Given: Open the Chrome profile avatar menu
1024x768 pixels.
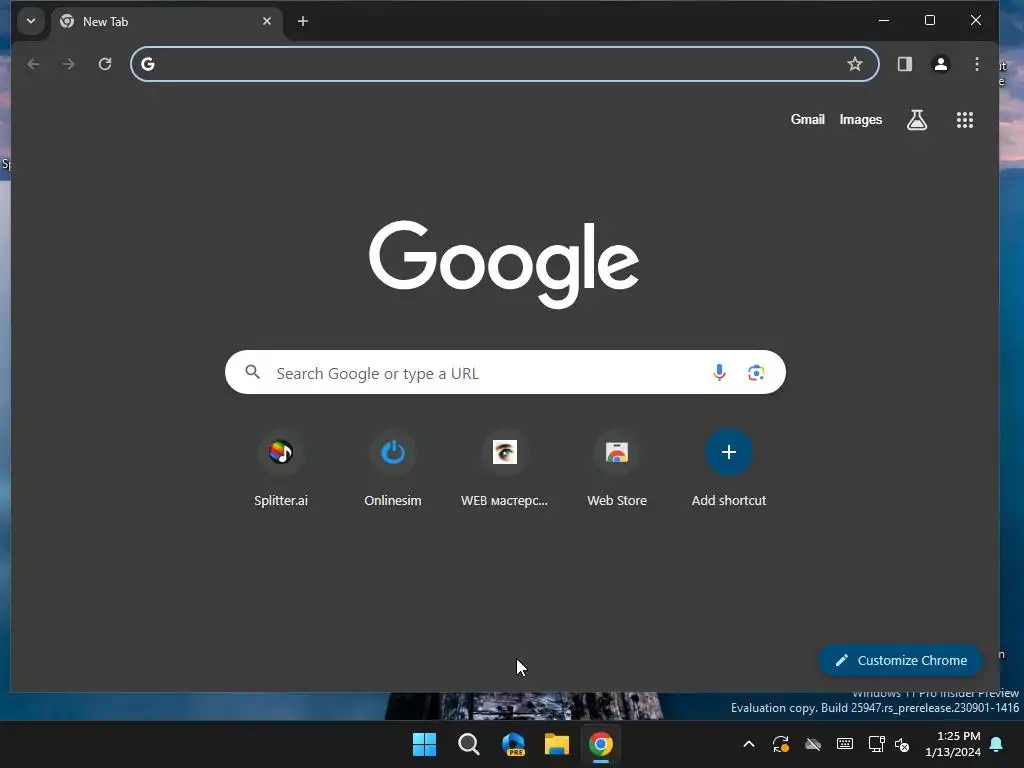Looking at the screenshot, I should tap(940, 64).
